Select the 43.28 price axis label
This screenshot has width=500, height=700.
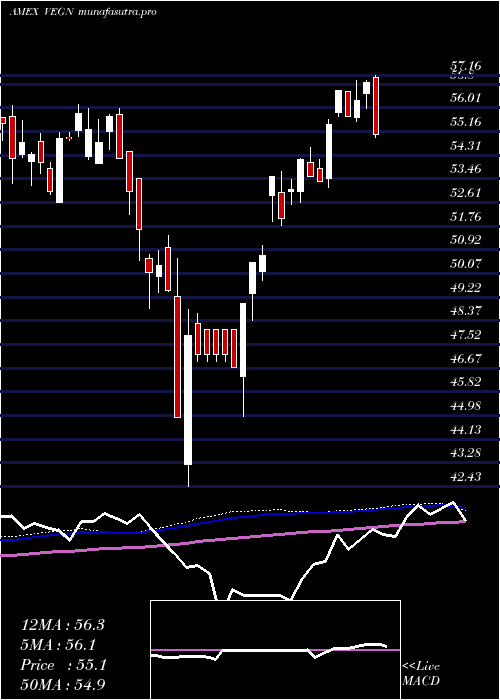click(466, 454)
